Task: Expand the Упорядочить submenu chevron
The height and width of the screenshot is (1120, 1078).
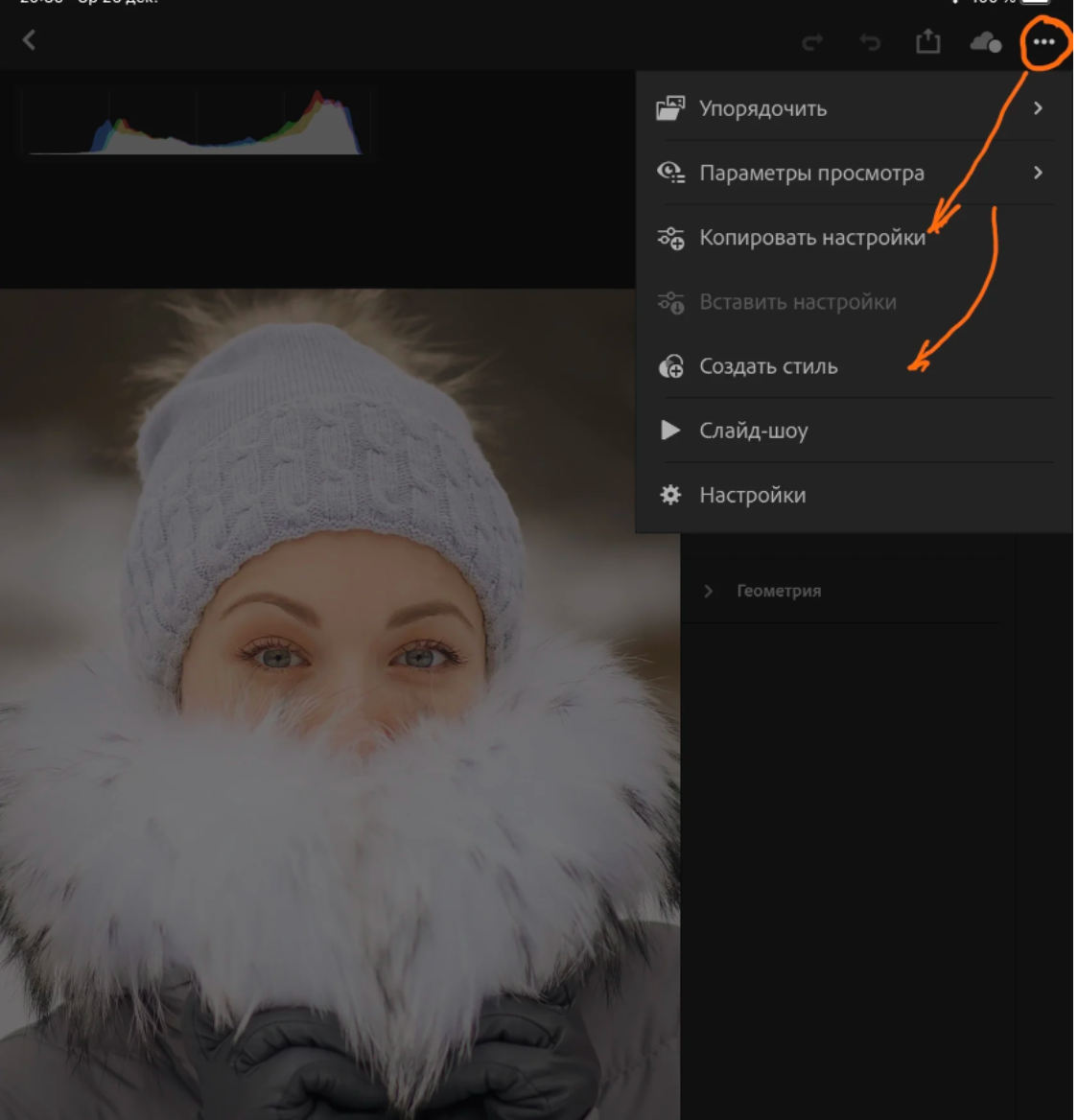Action: click(1038, 108)
